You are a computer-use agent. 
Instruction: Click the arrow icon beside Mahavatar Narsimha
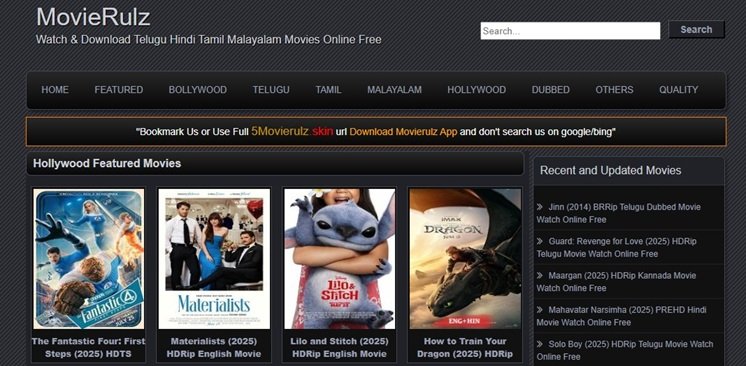pos(540,310)
